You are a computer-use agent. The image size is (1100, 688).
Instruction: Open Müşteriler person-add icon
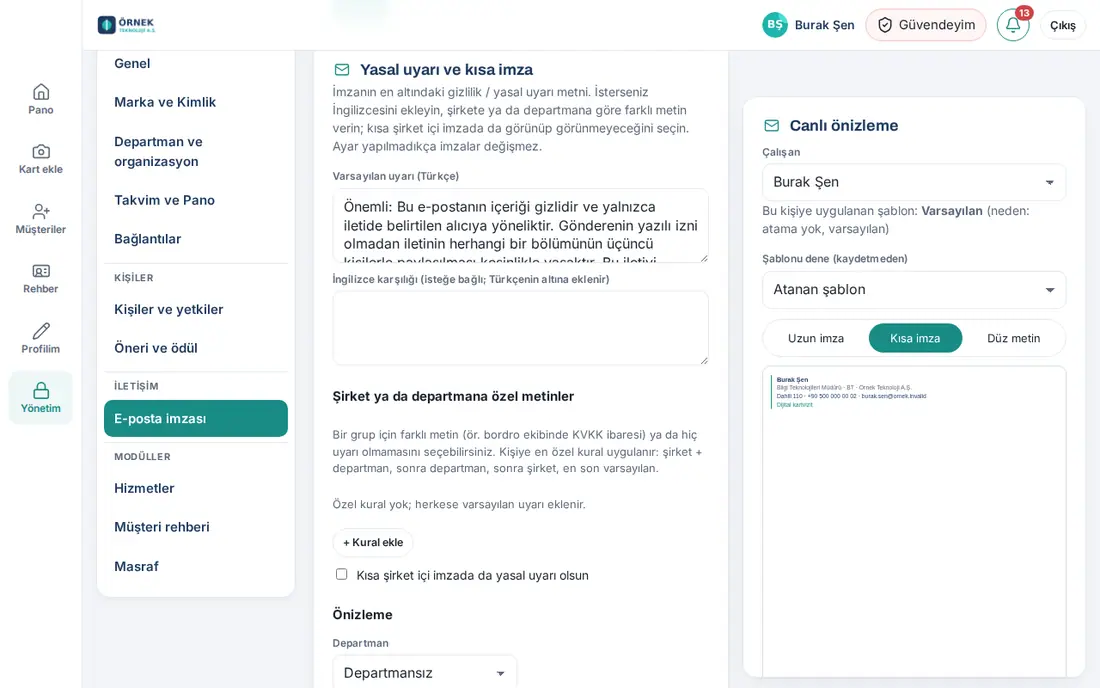click(x=41, y=211)
